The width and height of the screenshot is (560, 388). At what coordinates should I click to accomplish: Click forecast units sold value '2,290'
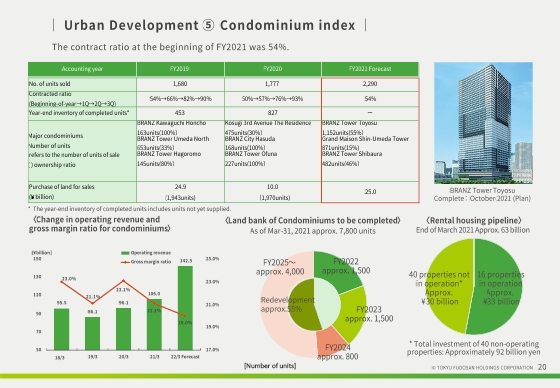(x=370, y=84)
